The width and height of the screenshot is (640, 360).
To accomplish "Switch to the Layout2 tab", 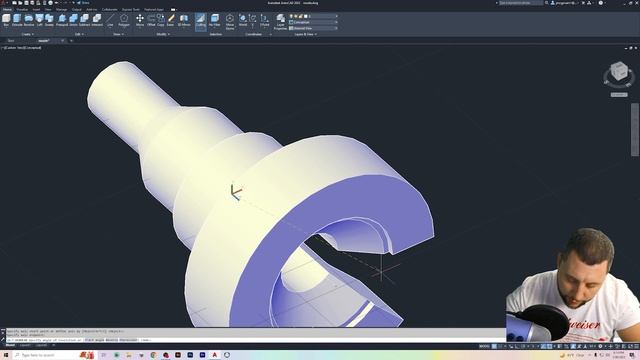I will (x=42, y=345).
